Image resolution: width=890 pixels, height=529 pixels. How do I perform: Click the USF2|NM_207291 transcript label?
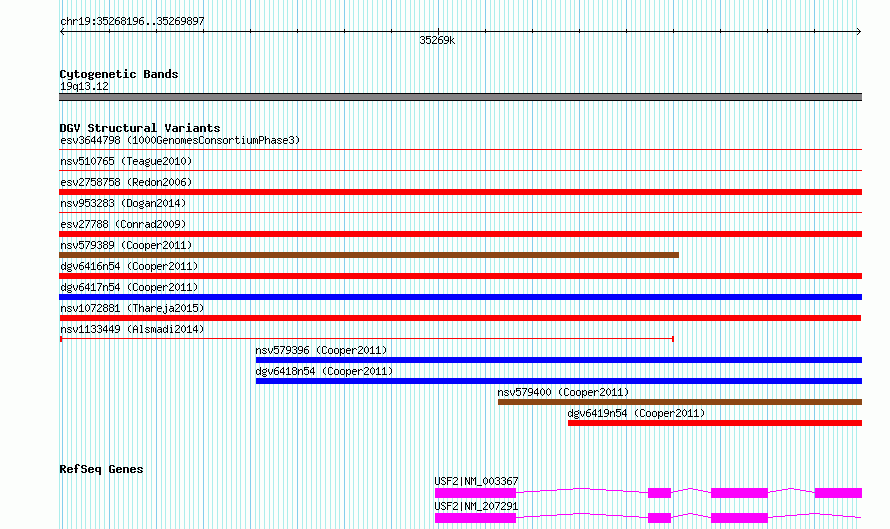[x=476, y=506]
